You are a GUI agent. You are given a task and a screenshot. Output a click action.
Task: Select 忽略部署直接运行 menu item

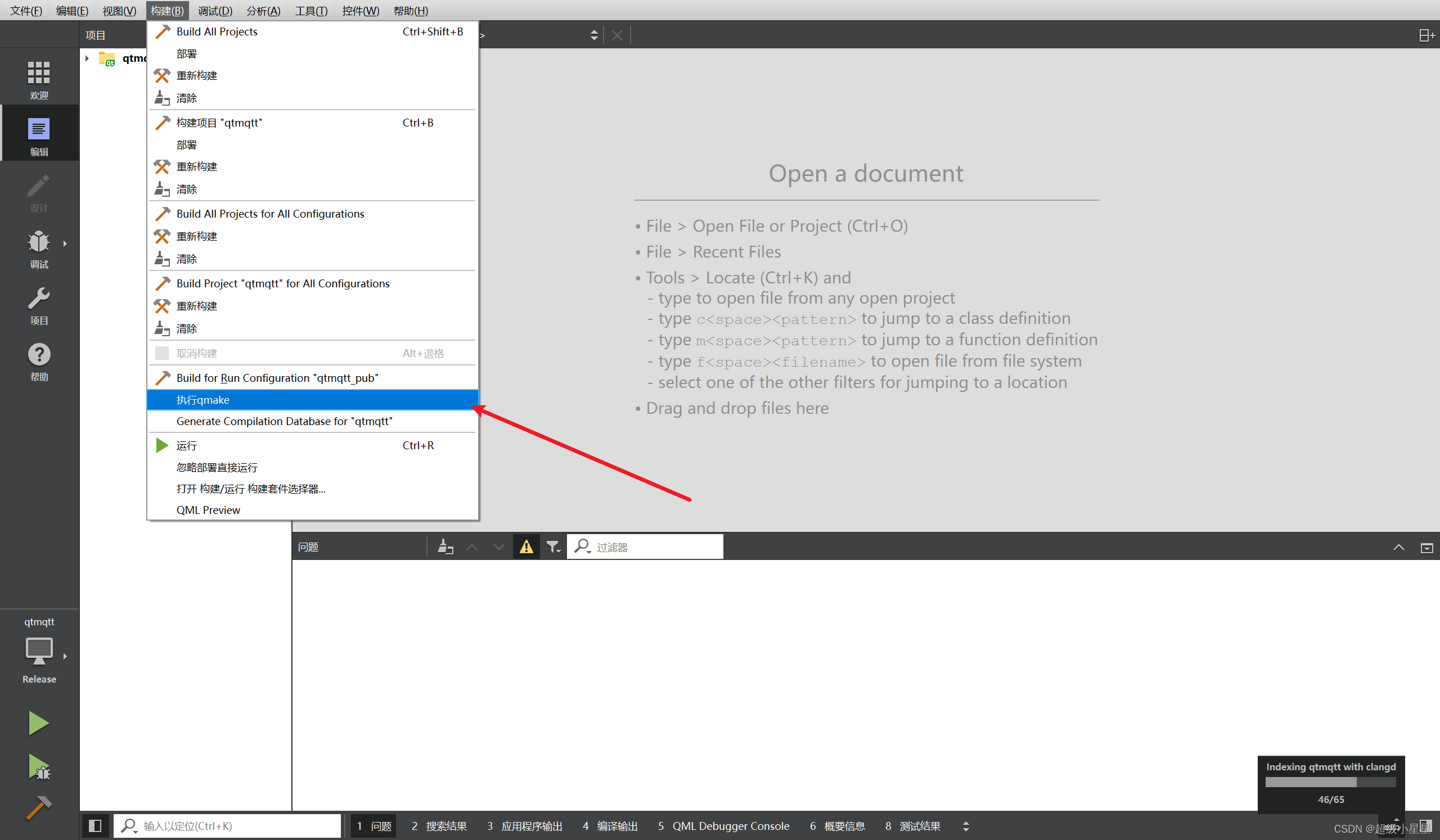pos(312,467)
